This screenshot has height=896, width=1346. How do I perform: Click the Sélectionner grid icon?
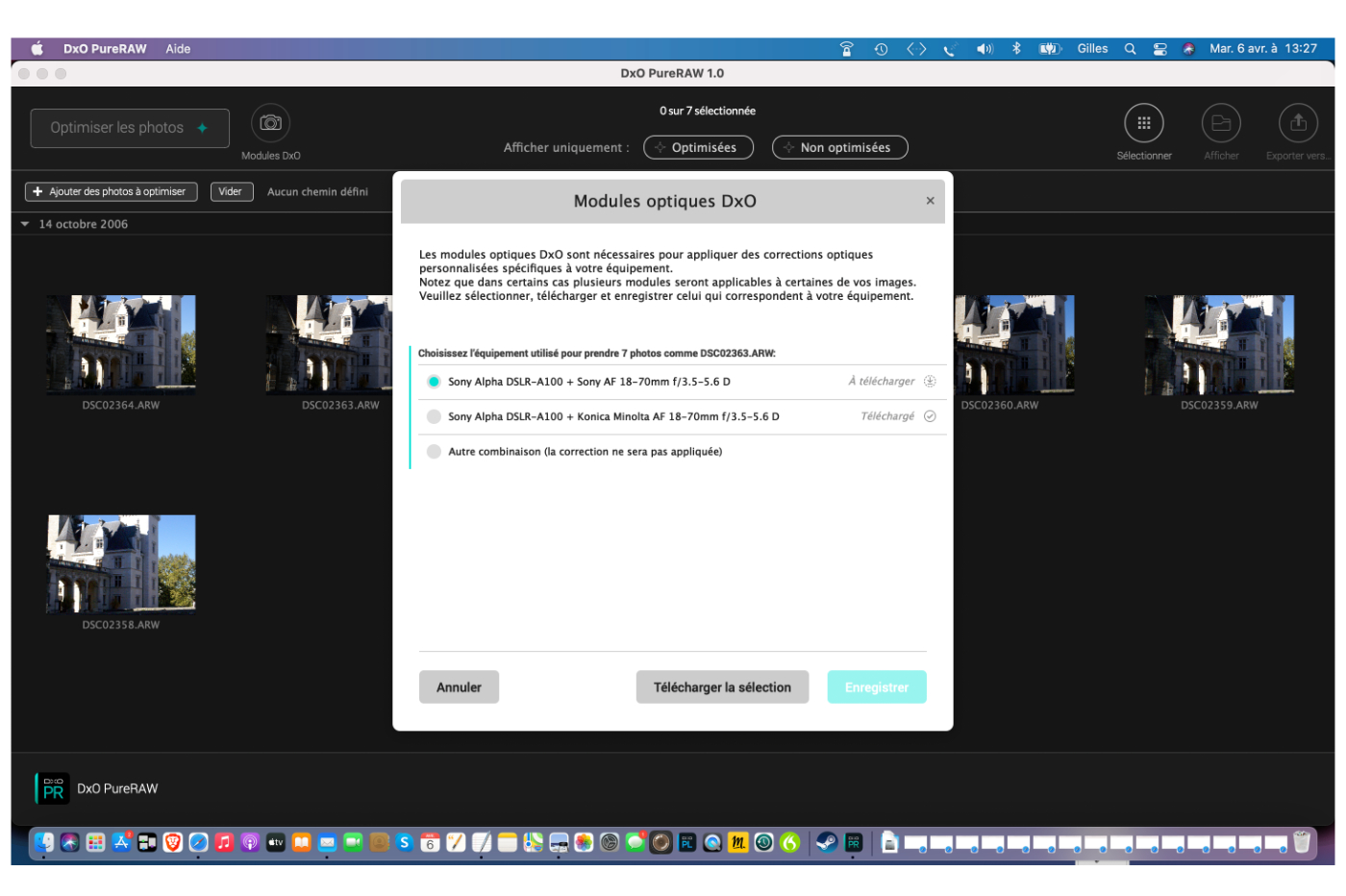click(x=1144, y=123)
